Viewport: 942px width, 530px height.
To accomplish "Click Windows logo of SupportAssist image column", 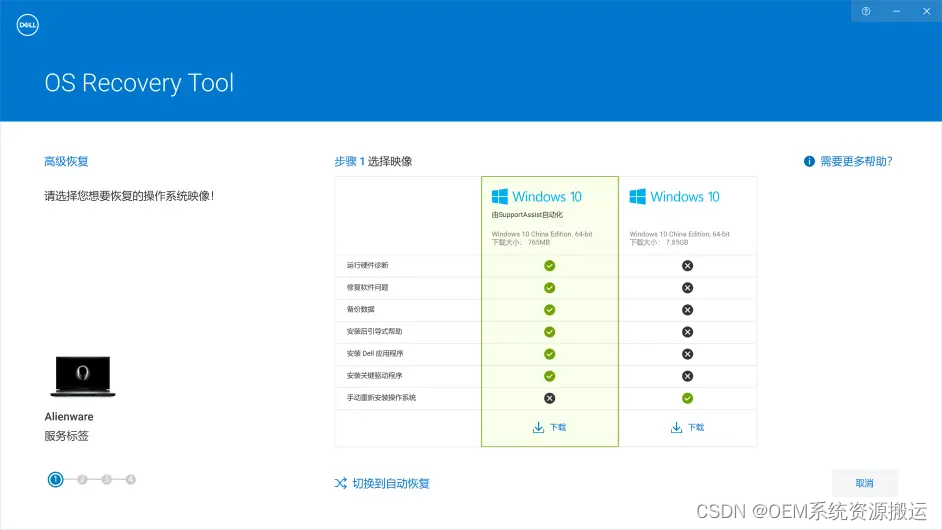I will [x=499, y=196].
